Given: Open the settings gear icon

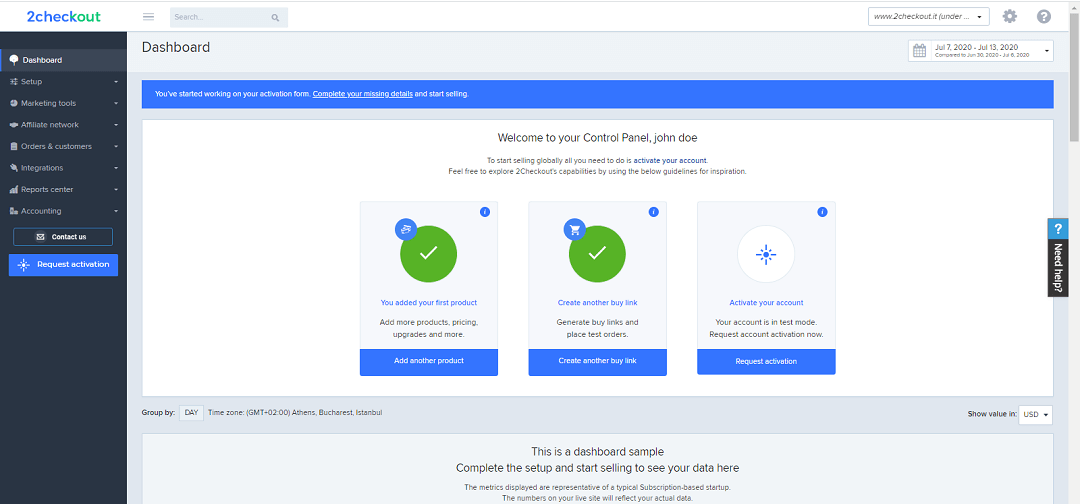Looking at the screenshot, I should coord(1010,17).
